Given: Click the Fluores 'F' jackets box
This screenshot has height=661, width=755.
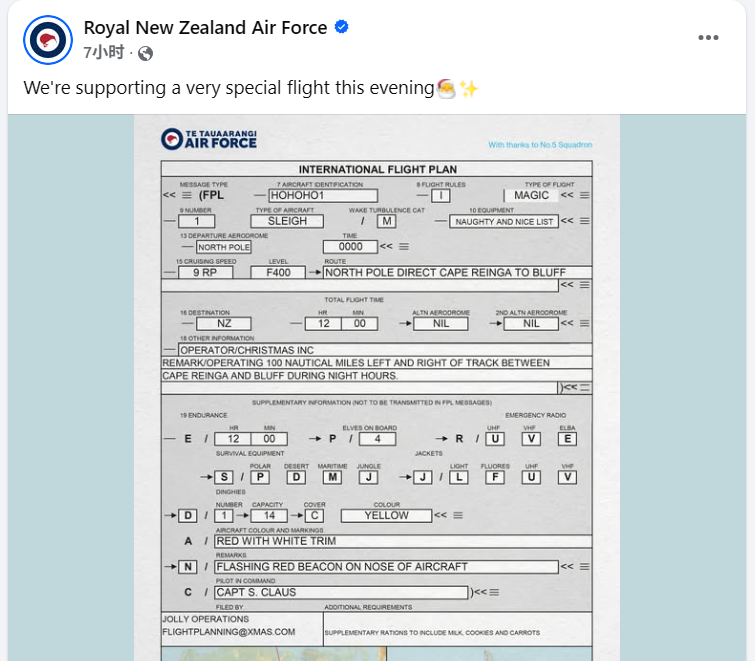Looking at the screenshot, I should coord(494,477).
